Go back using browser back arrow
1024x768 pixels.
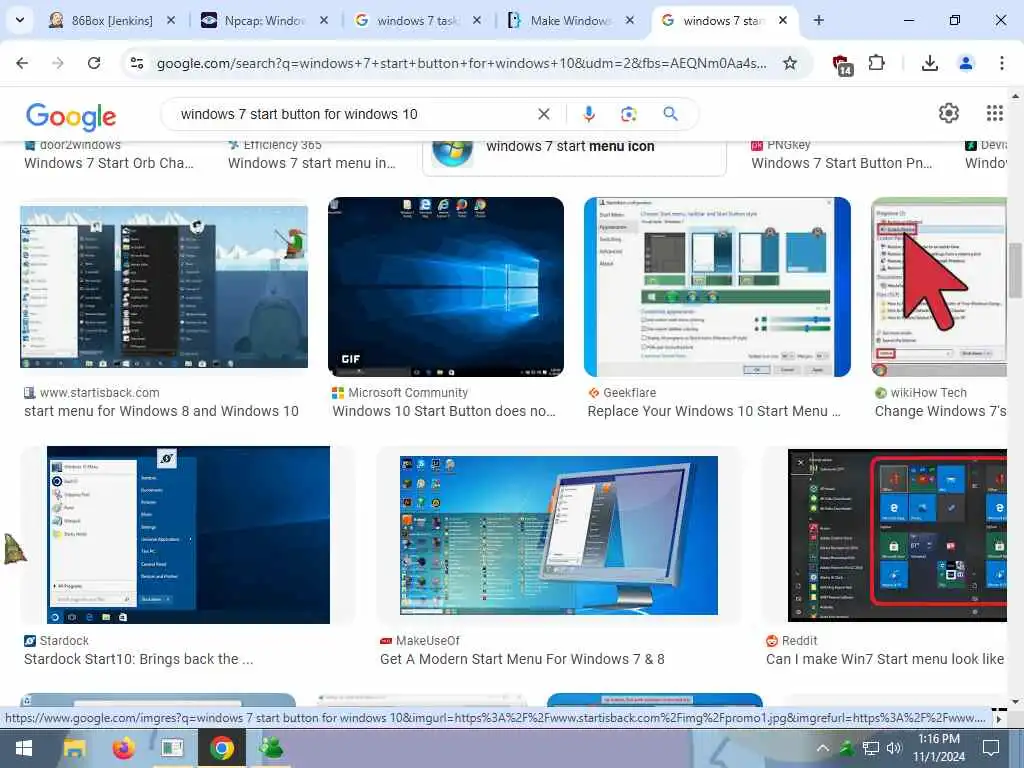(x=22, y=63)
